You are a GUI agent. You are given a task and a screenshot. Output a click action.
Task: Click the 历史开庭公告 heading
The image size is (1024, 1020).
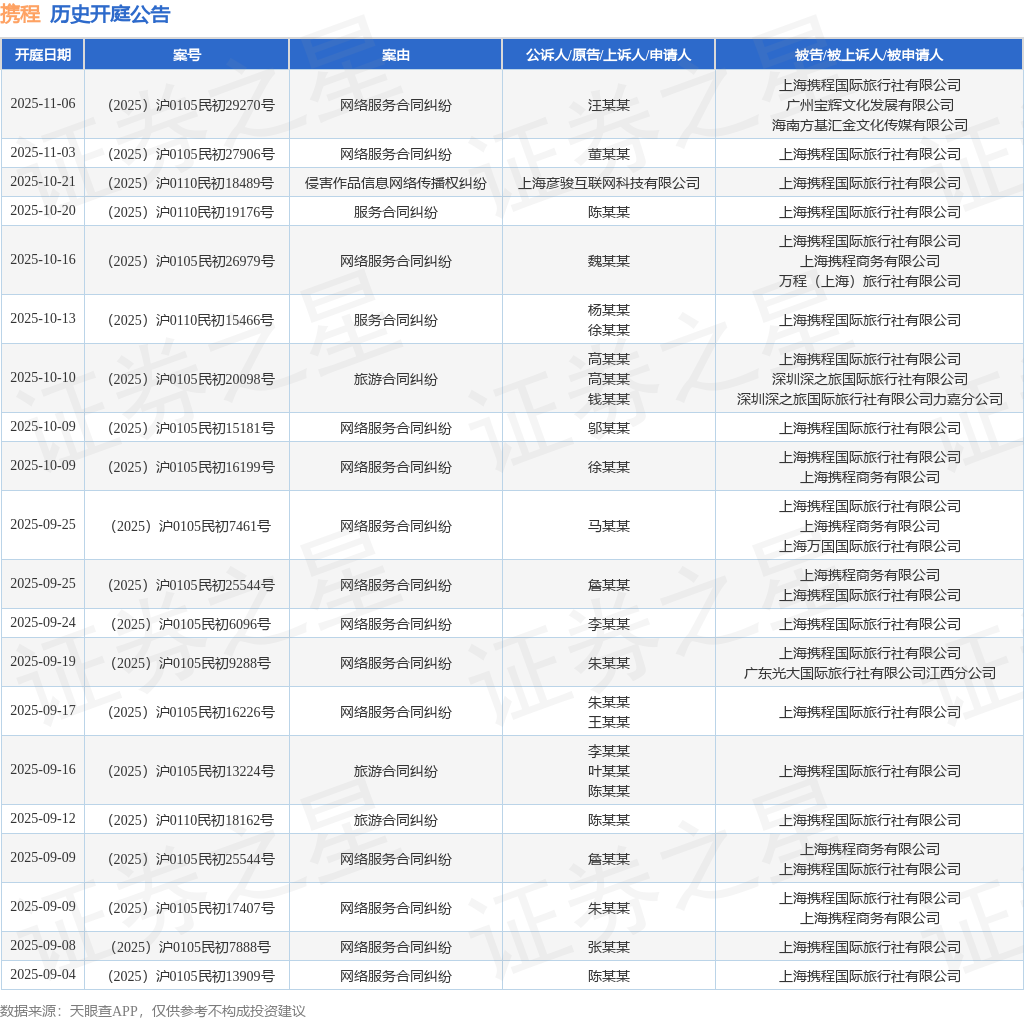click(x=110, y=14)
